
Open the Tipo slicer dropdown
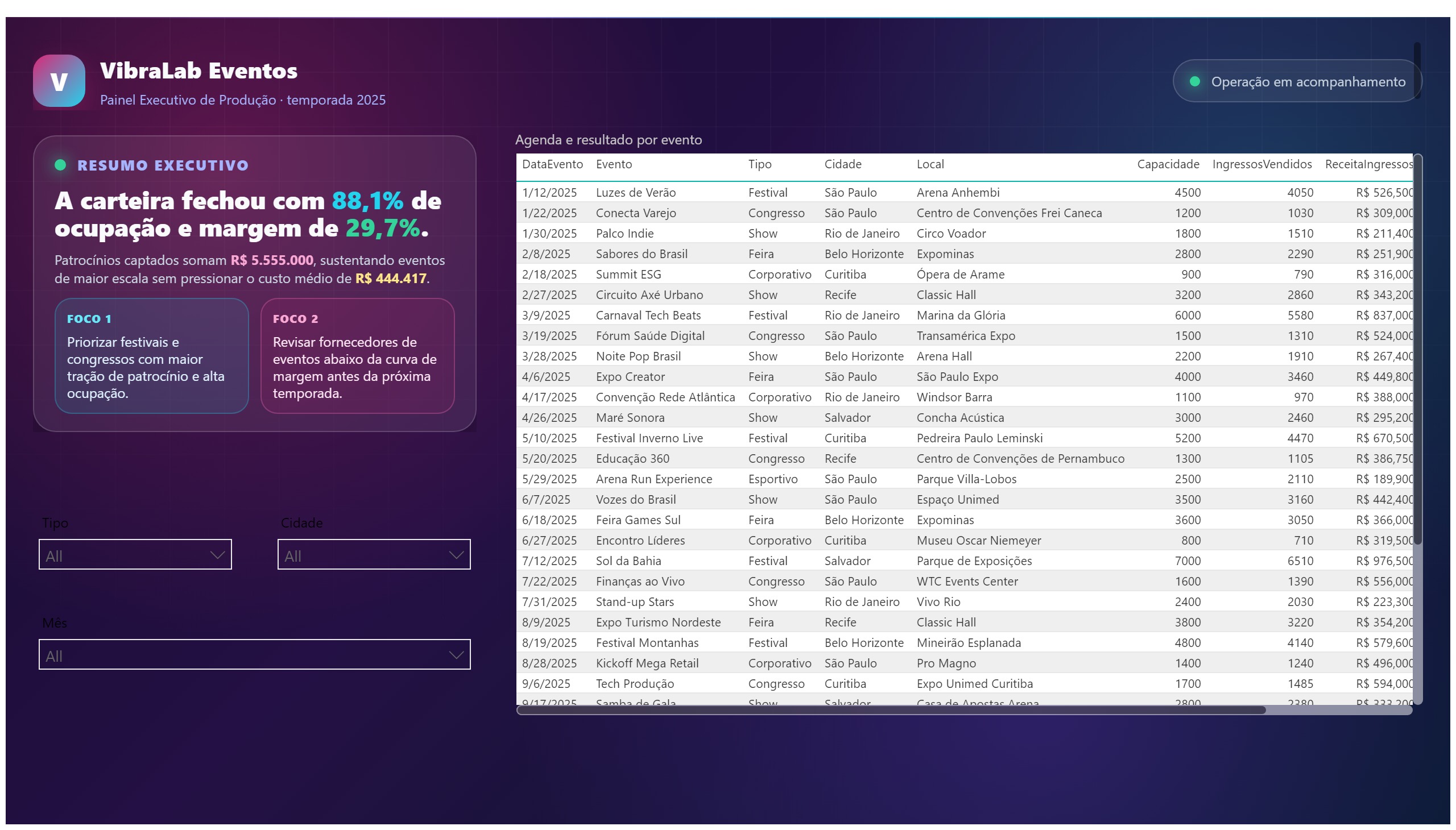(x=135, y=555)
